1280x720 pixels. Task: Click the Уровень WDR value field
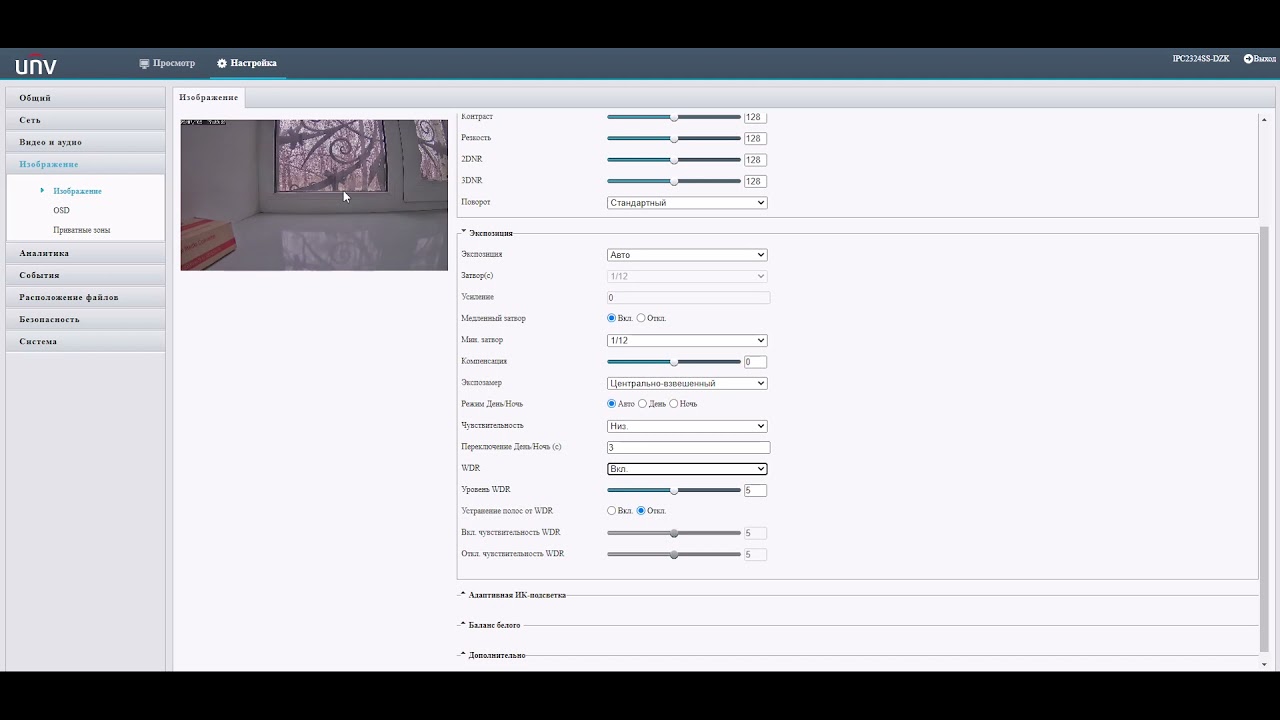[755, 490]
